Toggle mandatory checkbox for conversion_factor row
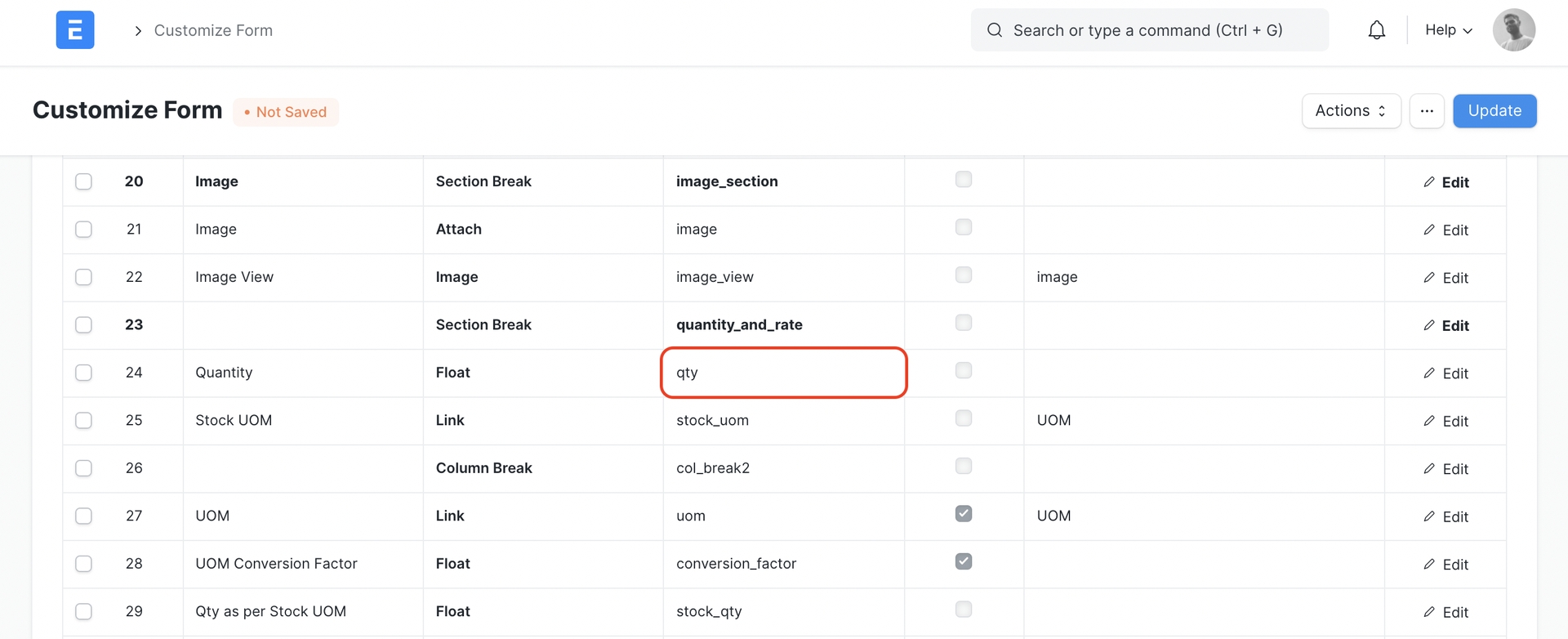The height and width of the screenshot is (639, 1568). [964, 561]
